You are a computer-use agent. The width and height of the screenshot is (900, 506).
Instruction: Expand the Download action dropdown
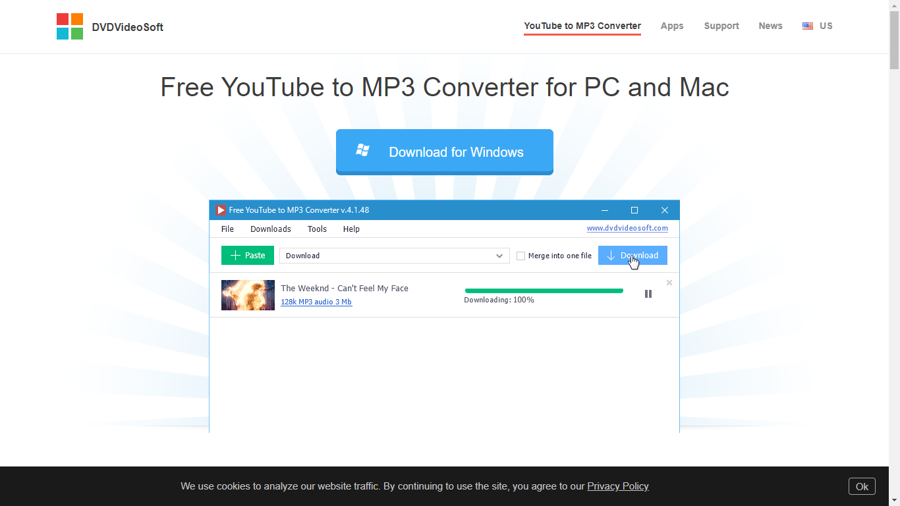(x=394, y=256)
